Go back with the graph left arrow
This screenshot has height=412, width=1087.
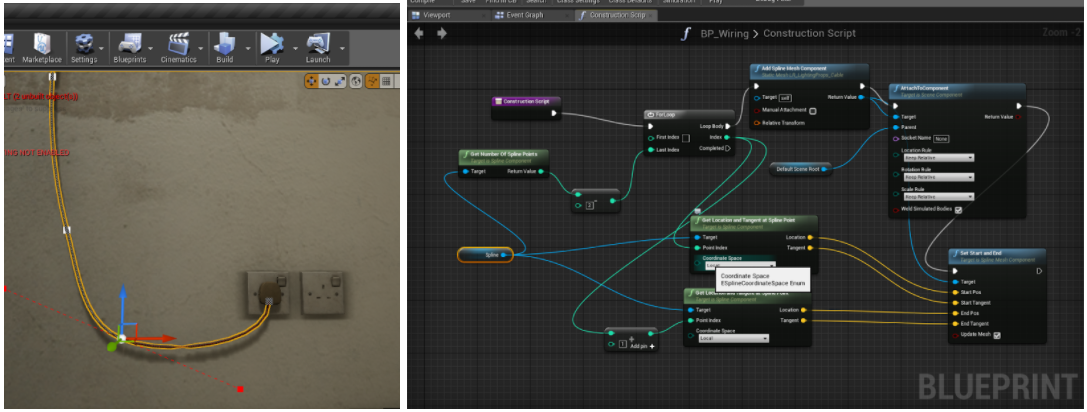[x=419, y=33]
